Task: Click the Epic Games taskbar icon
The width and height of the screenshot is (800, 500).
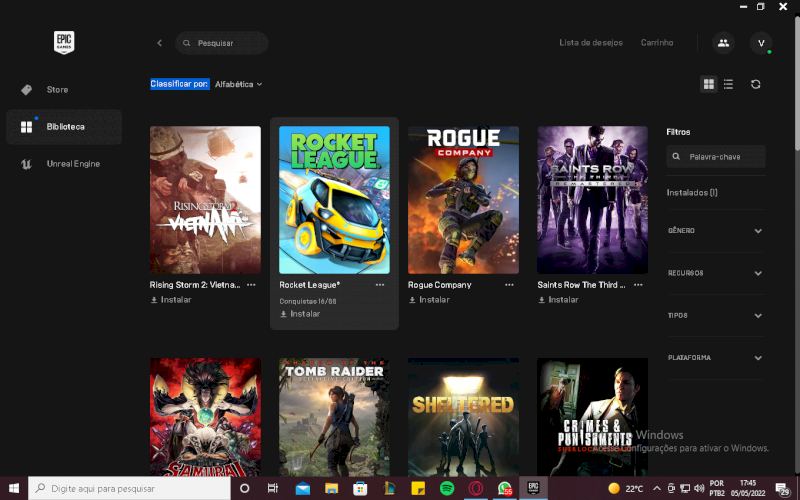Action: [x=533, y=488]
